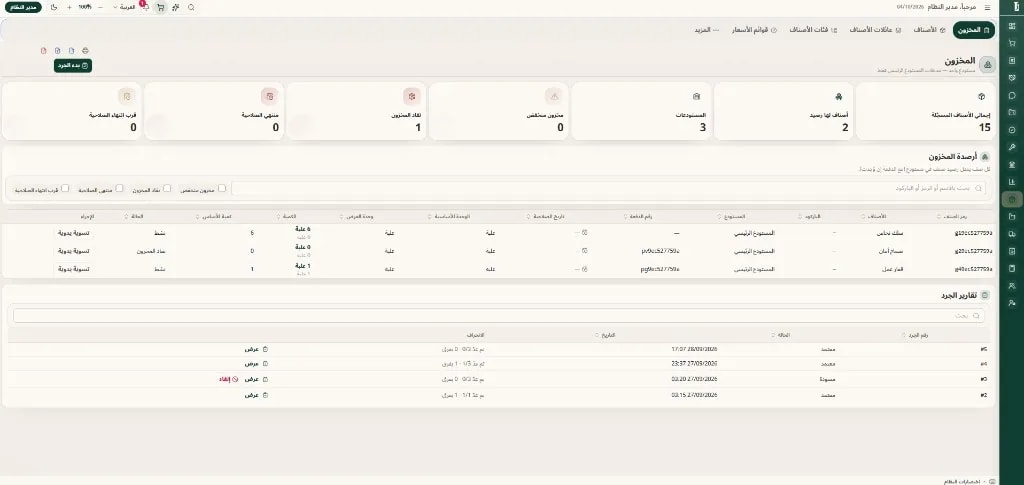The width and height of the screenshot is (1024, 485).
Task: Switch to the فئات الأصناف tab
Action: [x=813, y=30]
